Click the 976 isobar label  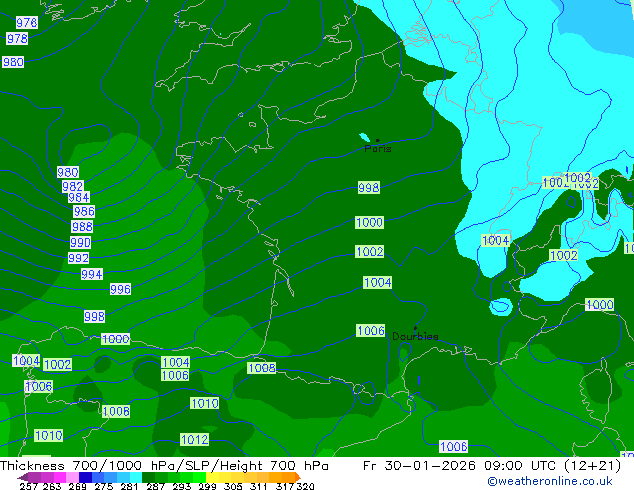[x=27, y=23]
